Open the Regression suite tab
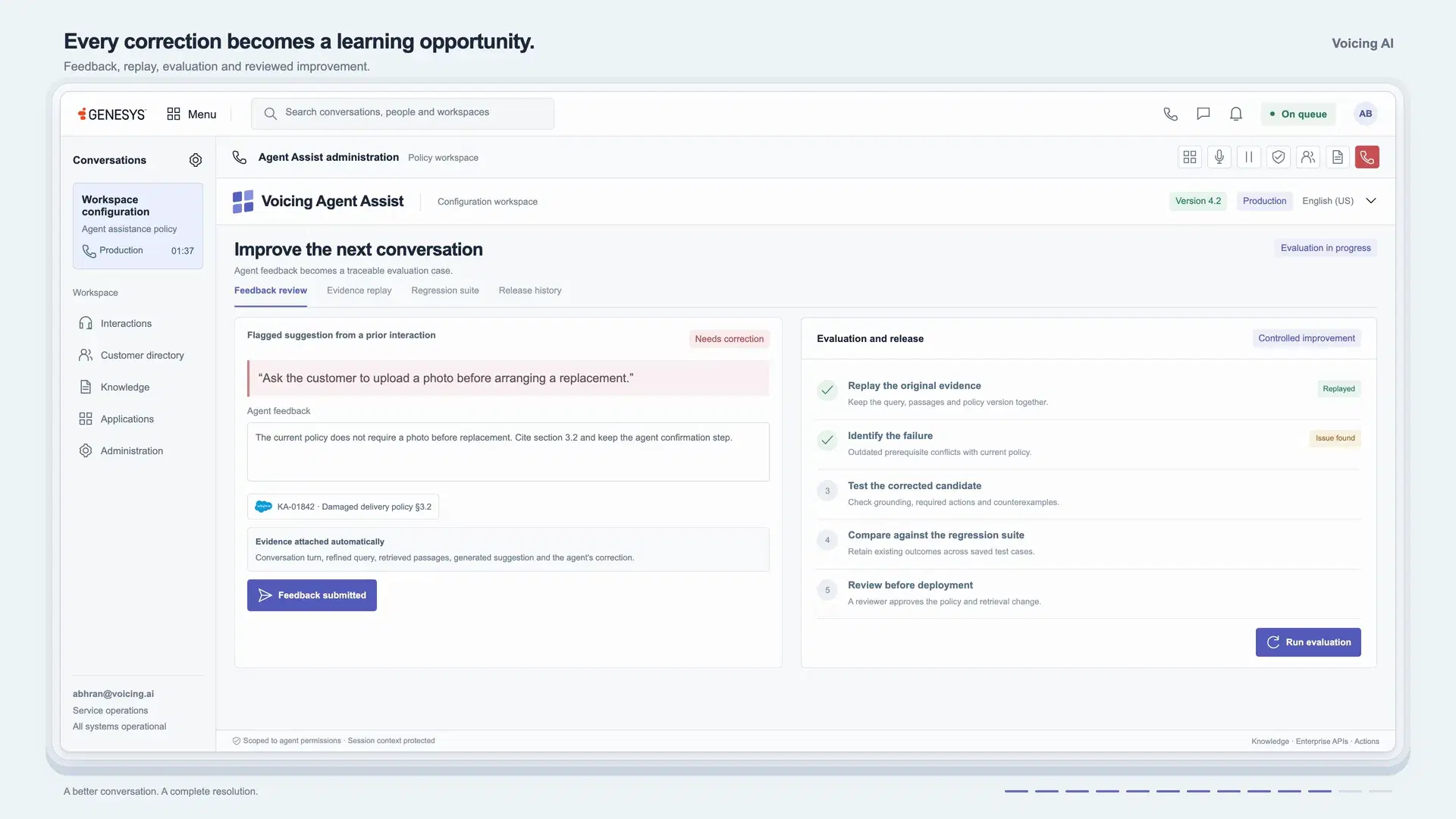 [x=445, y=290]
